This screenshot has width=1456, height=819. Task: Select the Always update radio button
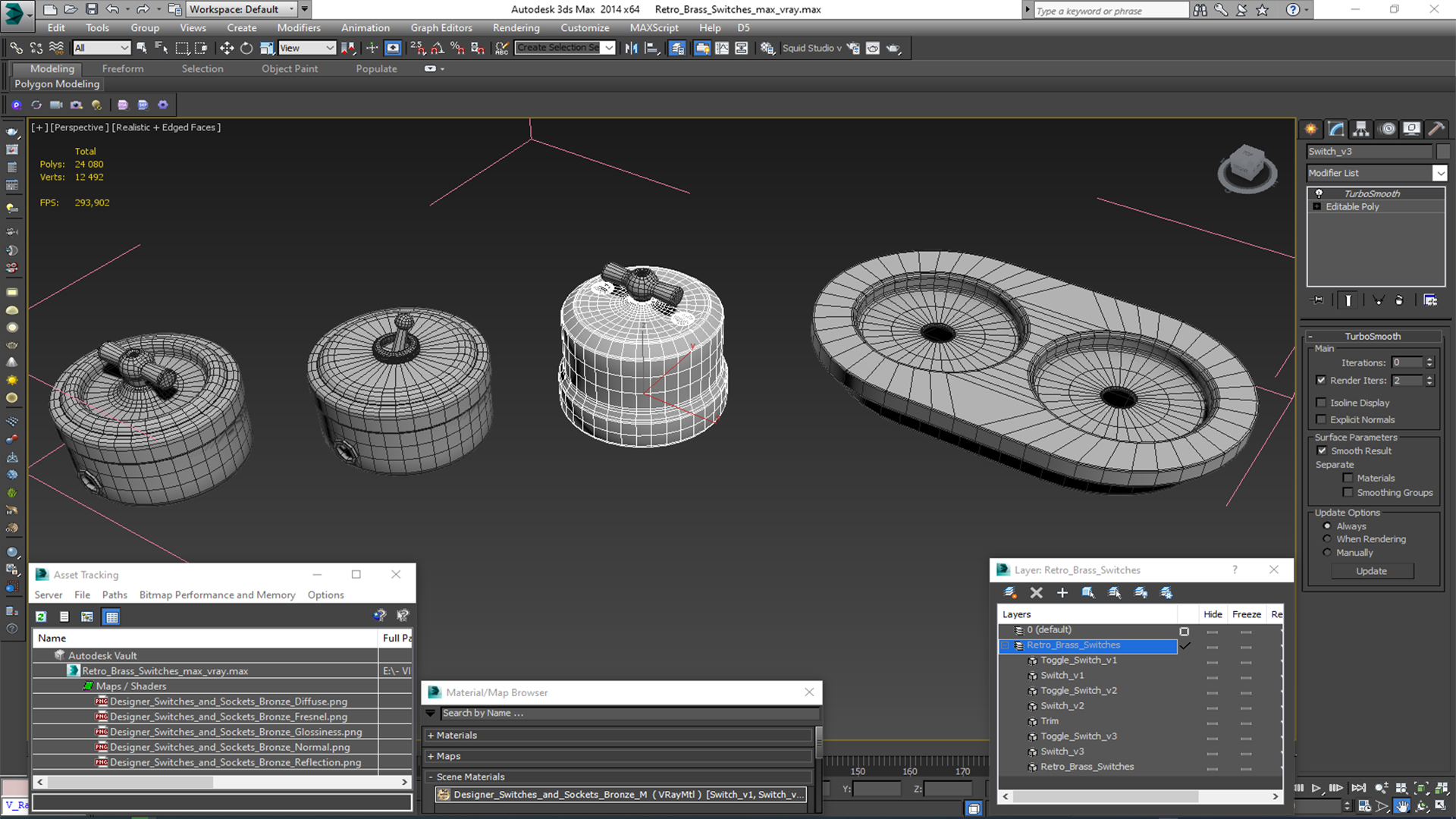pyautogui.click(x=1327, y=526)
